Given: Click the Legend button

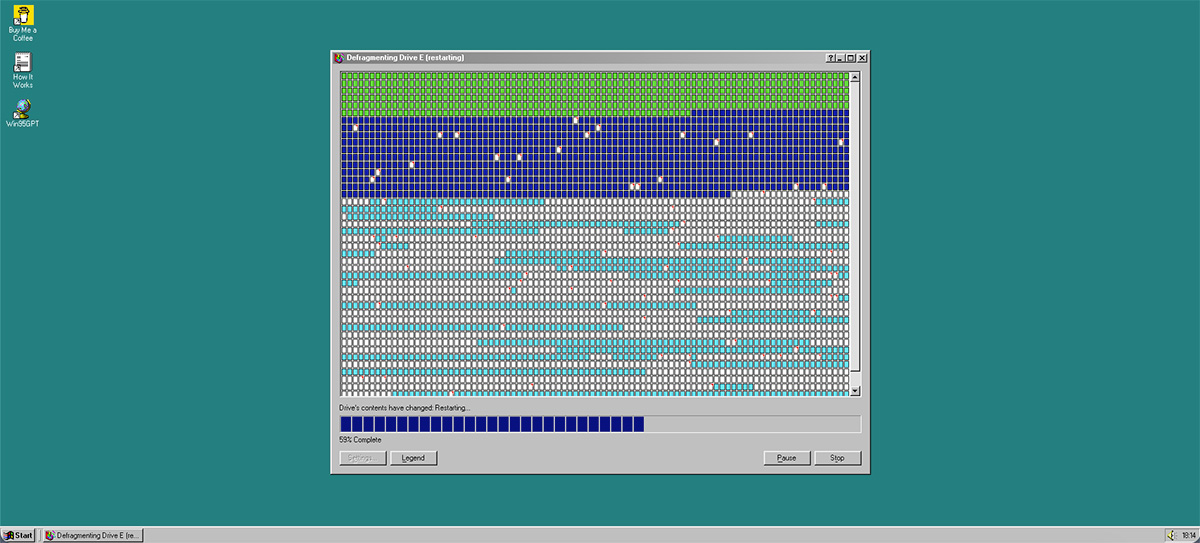Looking at the screenshot, I should (413, 458).
